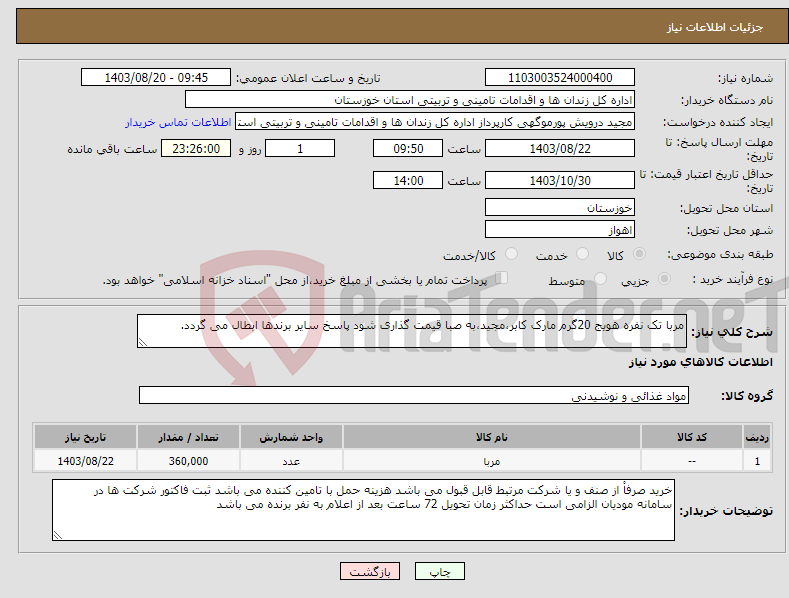Select the متوسط purchase type radio
The width and height of the screenshot is (789, 598).
point(600,279)
